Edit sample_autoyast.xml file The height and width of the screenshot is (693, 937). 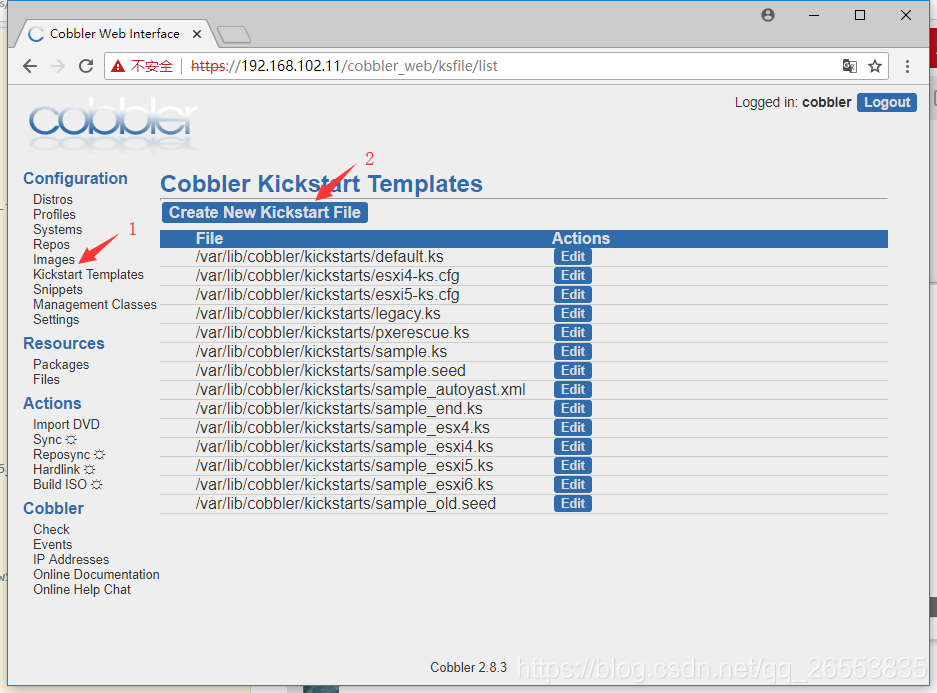point(572,390)
